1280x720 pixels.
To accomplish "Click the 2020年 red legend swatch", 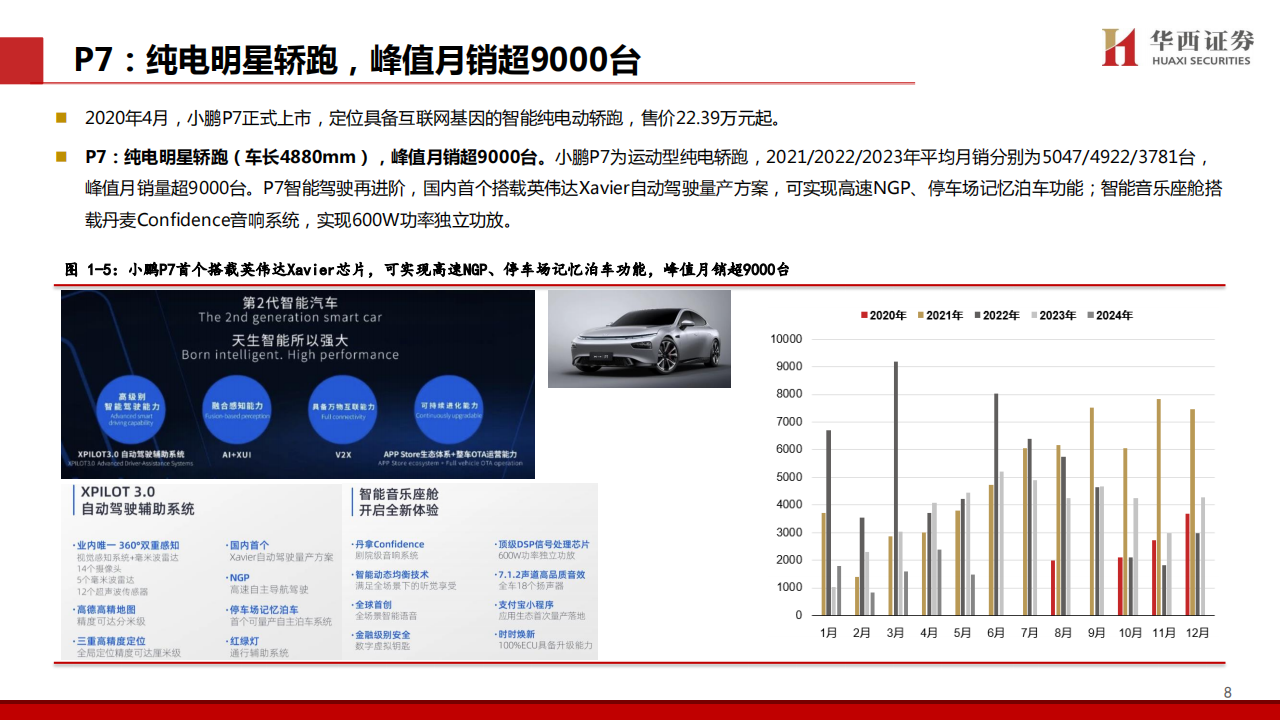I will tap(865, 316).
